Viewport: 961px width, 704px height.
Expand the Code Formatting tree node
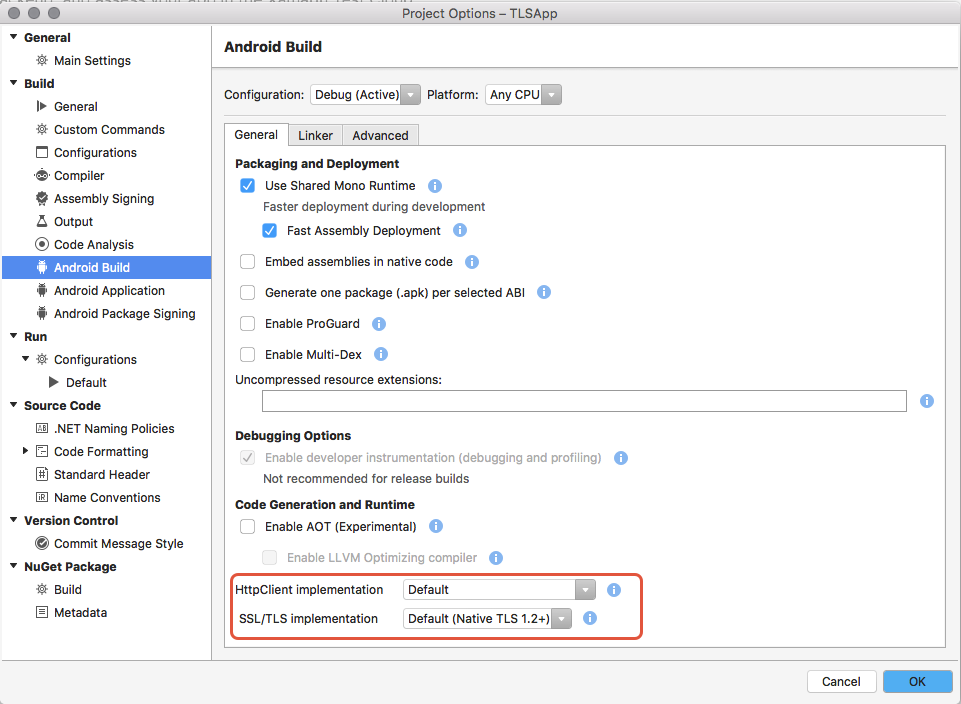[x=26, y=451]
